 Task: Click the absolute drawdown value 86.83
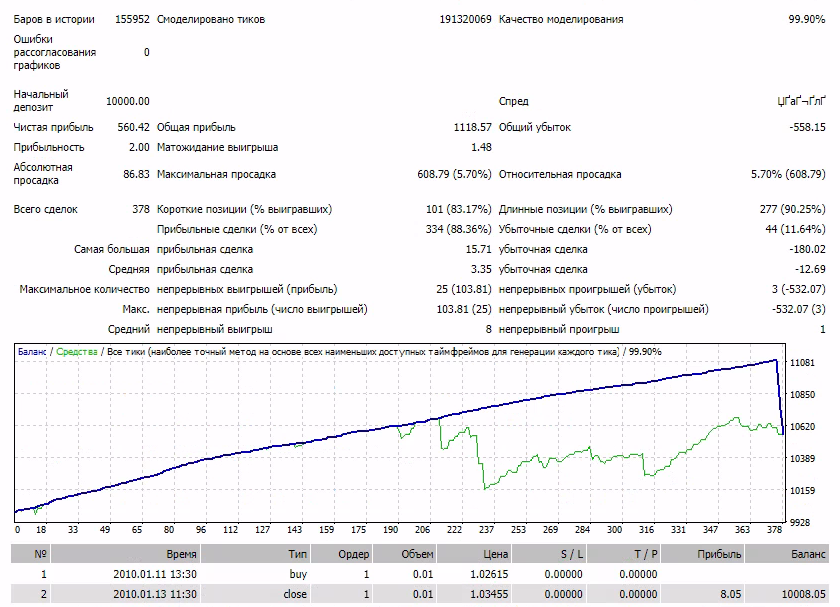click(136, 174)
